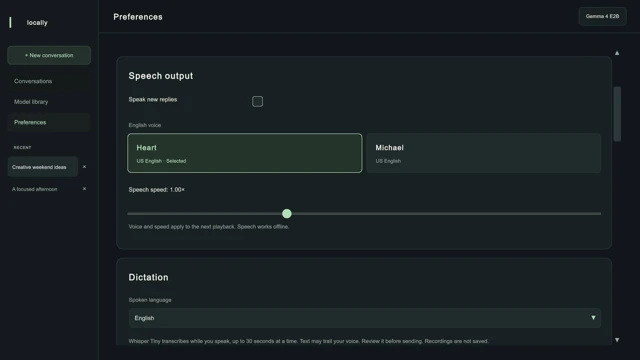Click the scroll up arrow icon
The height and width of the screenshot is (360, 640).
point(617,53)
